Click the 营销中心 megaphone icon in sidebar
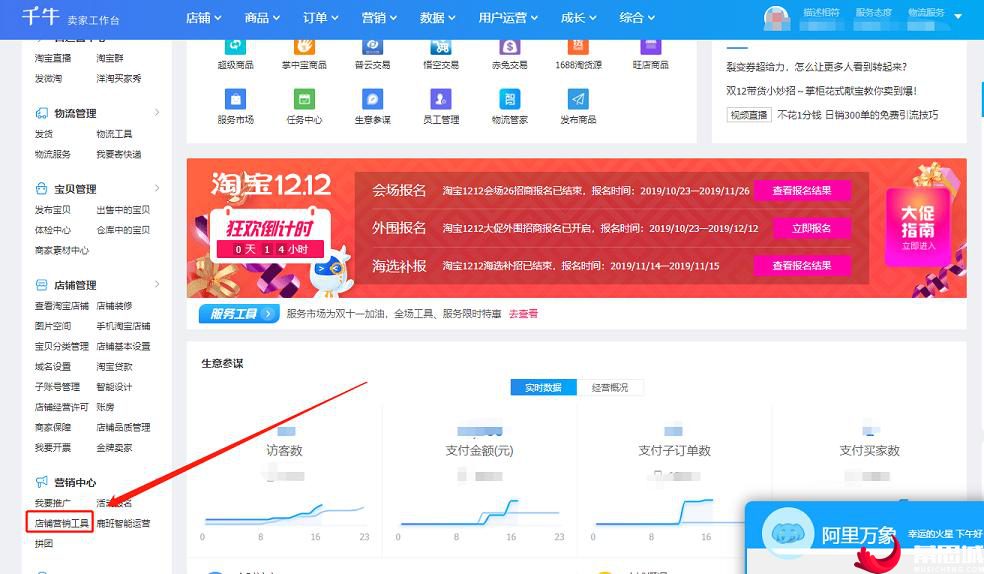 point(41,482)
